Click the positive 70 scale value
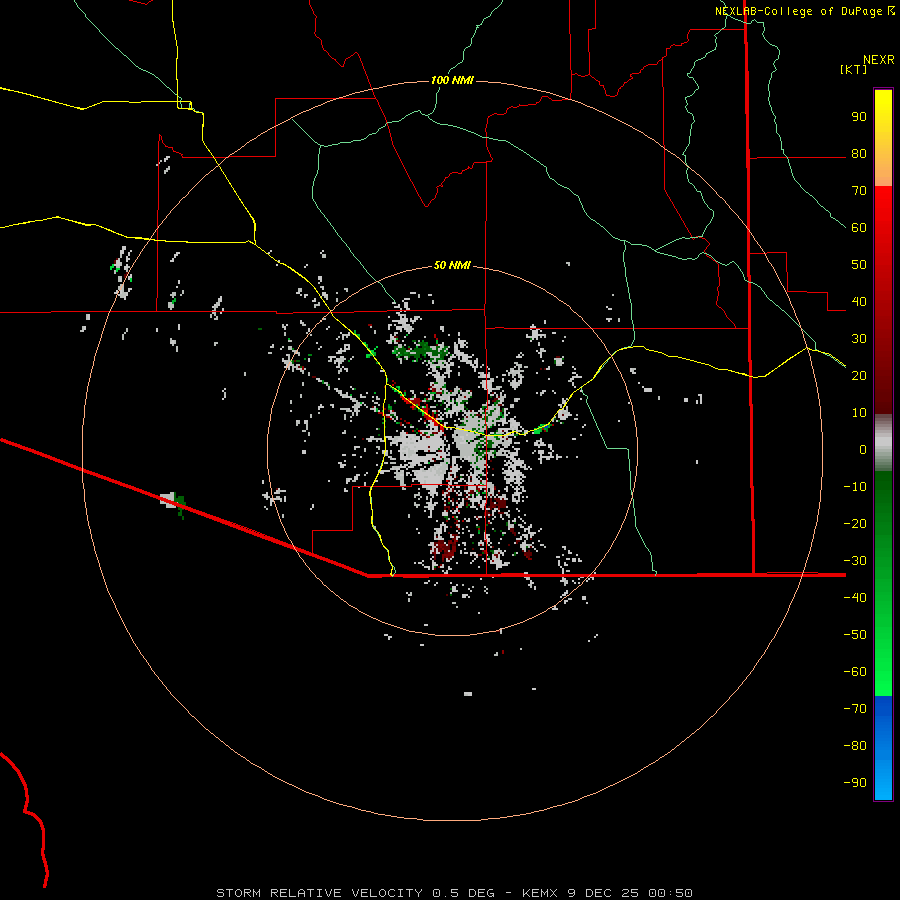This screenshot has width=900, height=900. pos(859,191)
